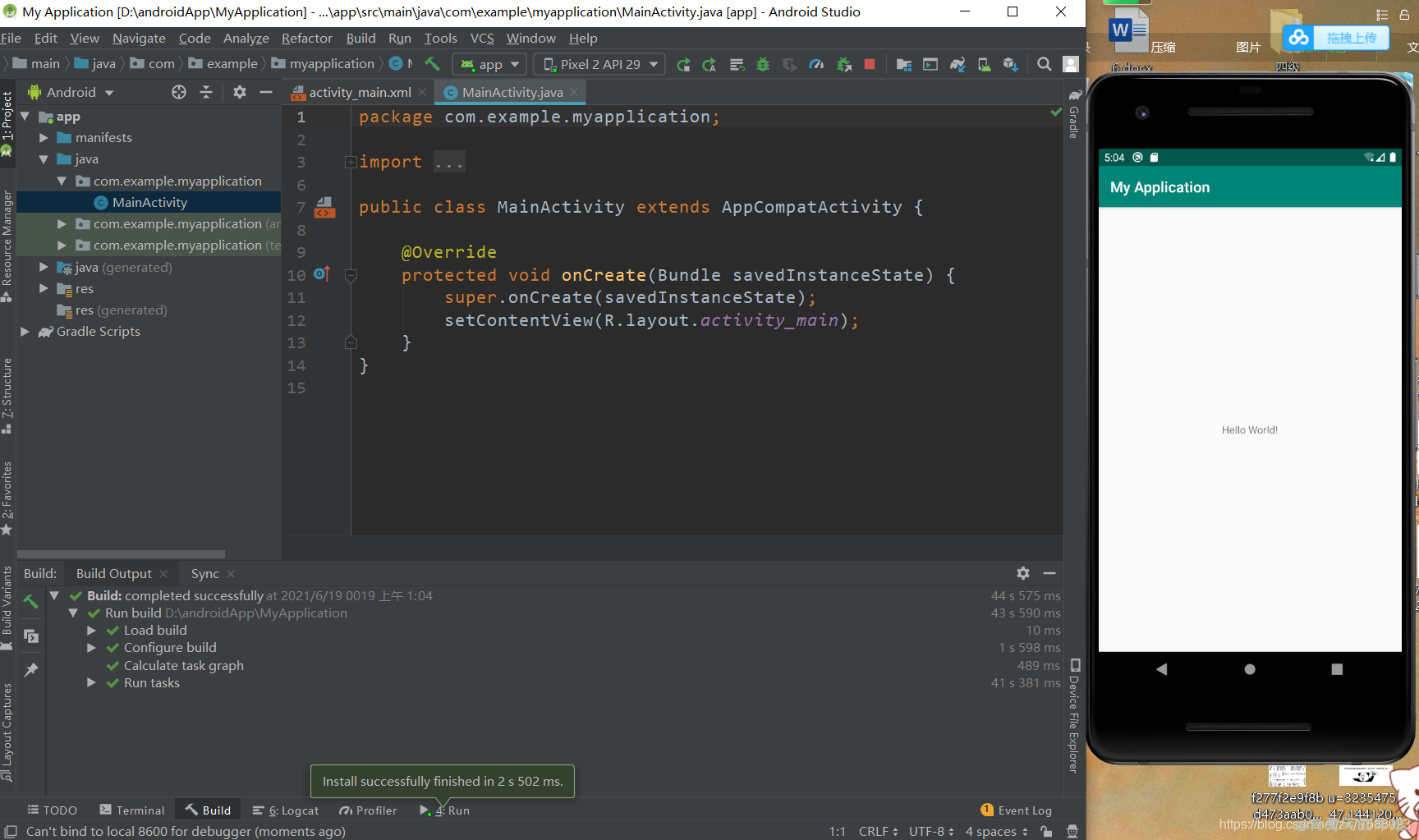Screen dimensions: 1419x840
Task: Collapse the java folder
Action: point(44,159)
